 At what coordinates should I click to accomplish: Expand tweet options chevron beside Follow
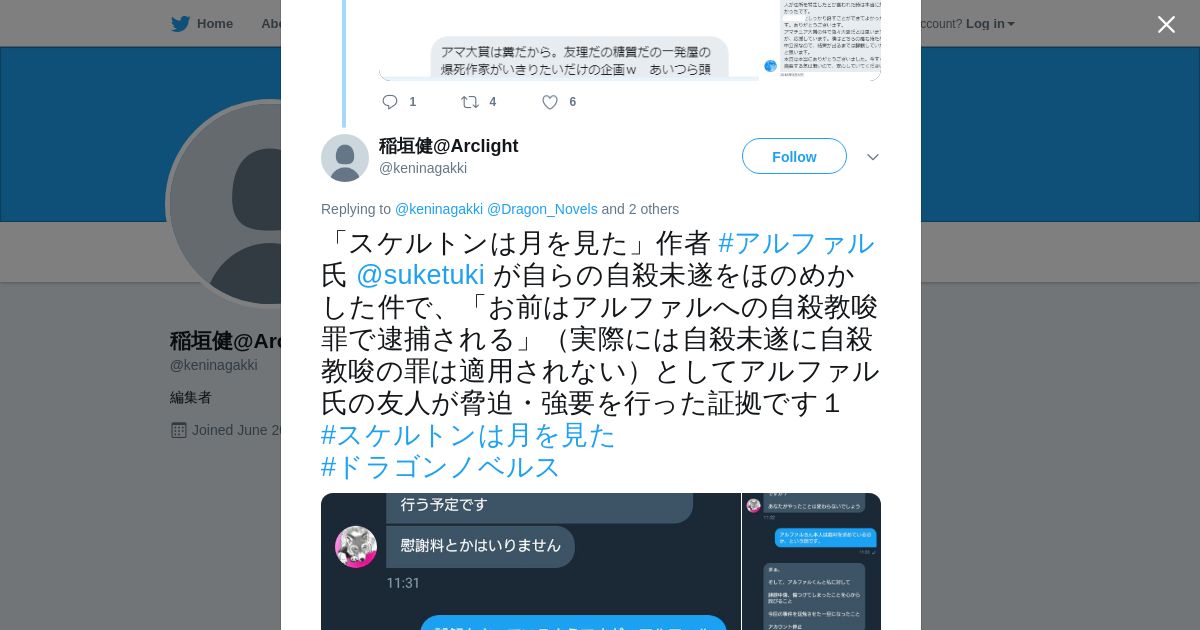pos(873,157)
